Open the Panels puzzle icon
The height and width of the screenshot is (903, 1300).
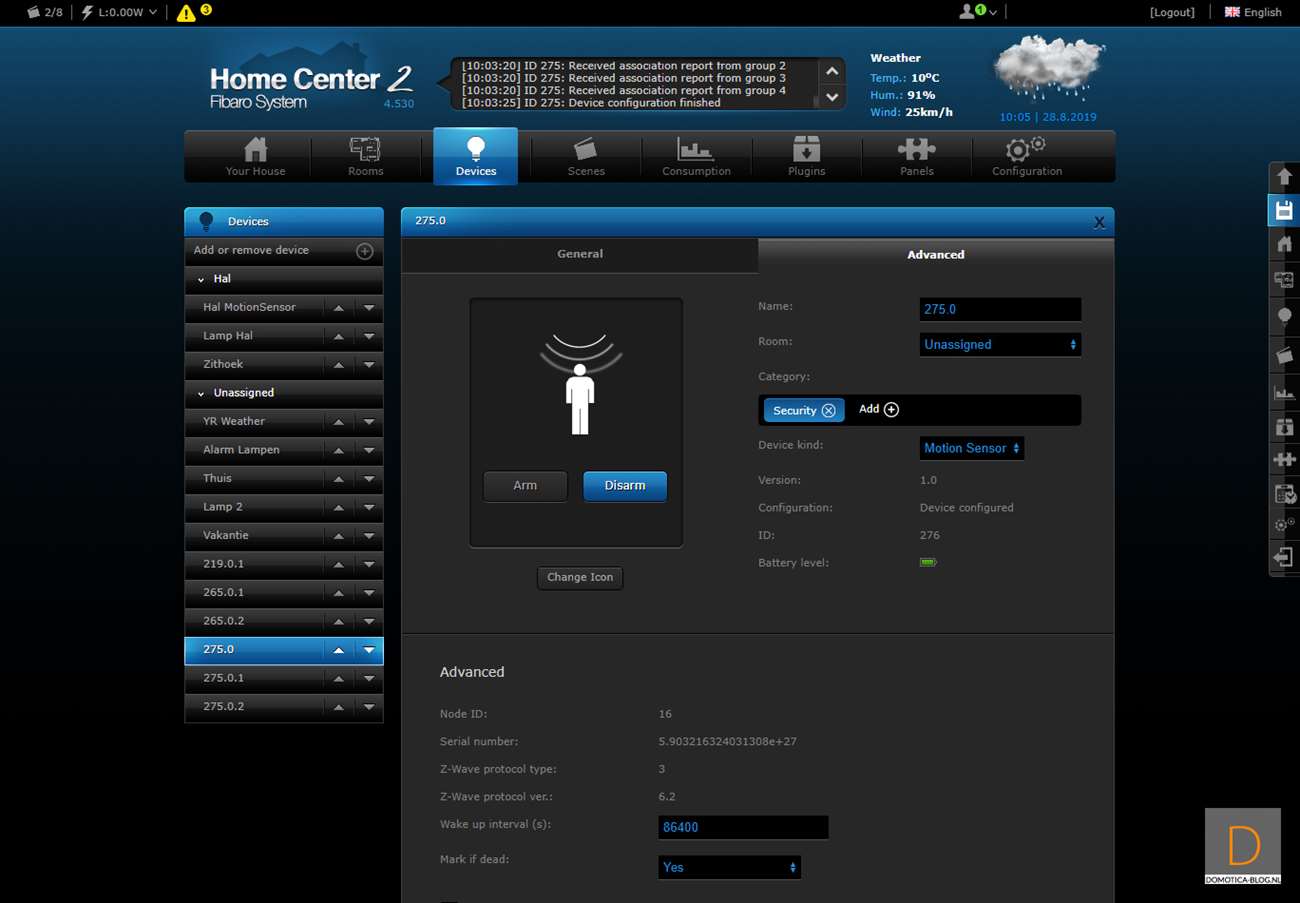coord(916,157)
